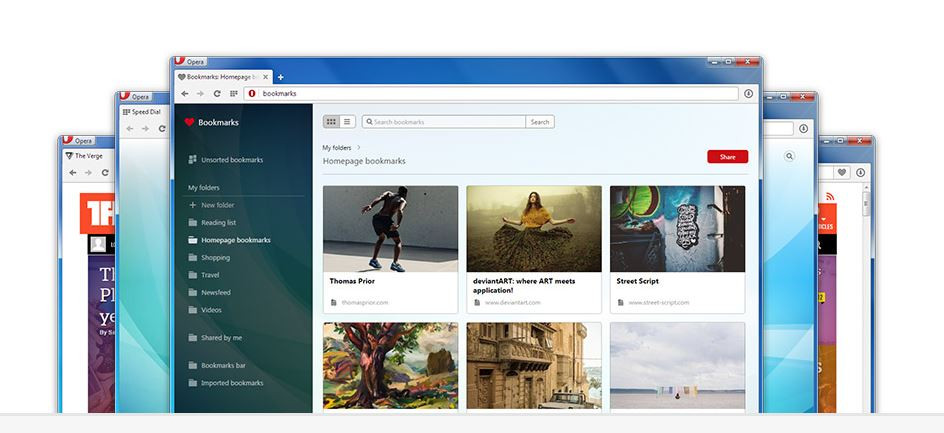Click the Search button beside search field
Screen dimensions: 944x433
[x=539, y=122]
